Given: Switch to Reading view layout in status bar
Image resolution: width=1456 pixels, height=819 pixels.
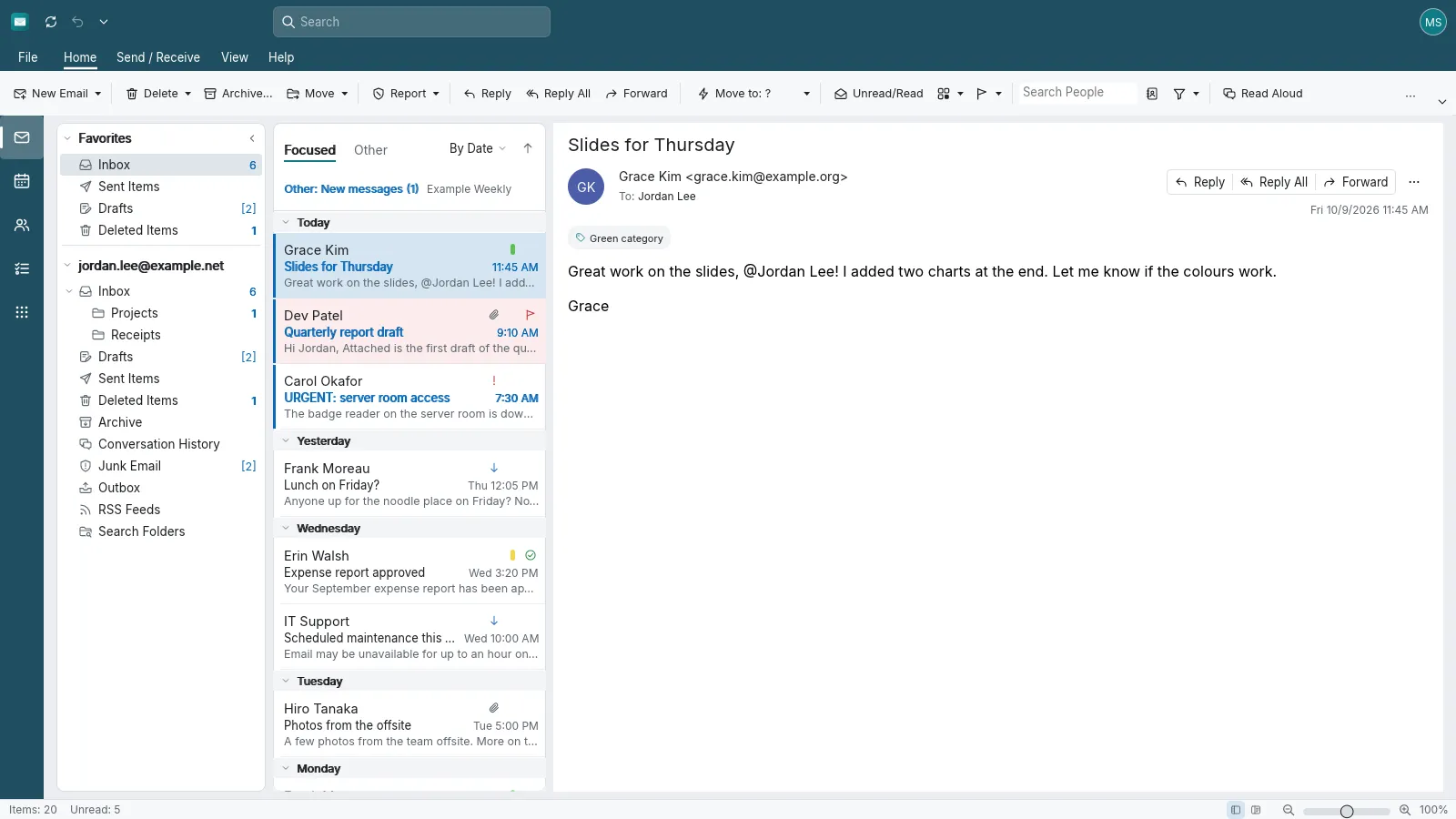Looking at the screenshot, I should (1256, 810).
